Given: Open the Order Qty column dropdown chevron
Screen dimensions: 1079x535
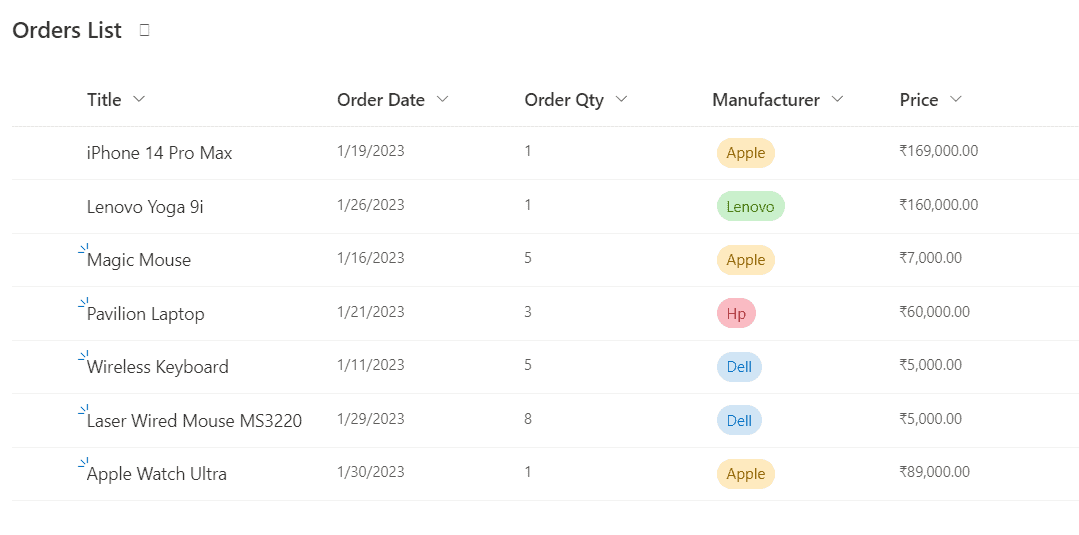Looking at the screenshot, I should [x=621, y=99].
